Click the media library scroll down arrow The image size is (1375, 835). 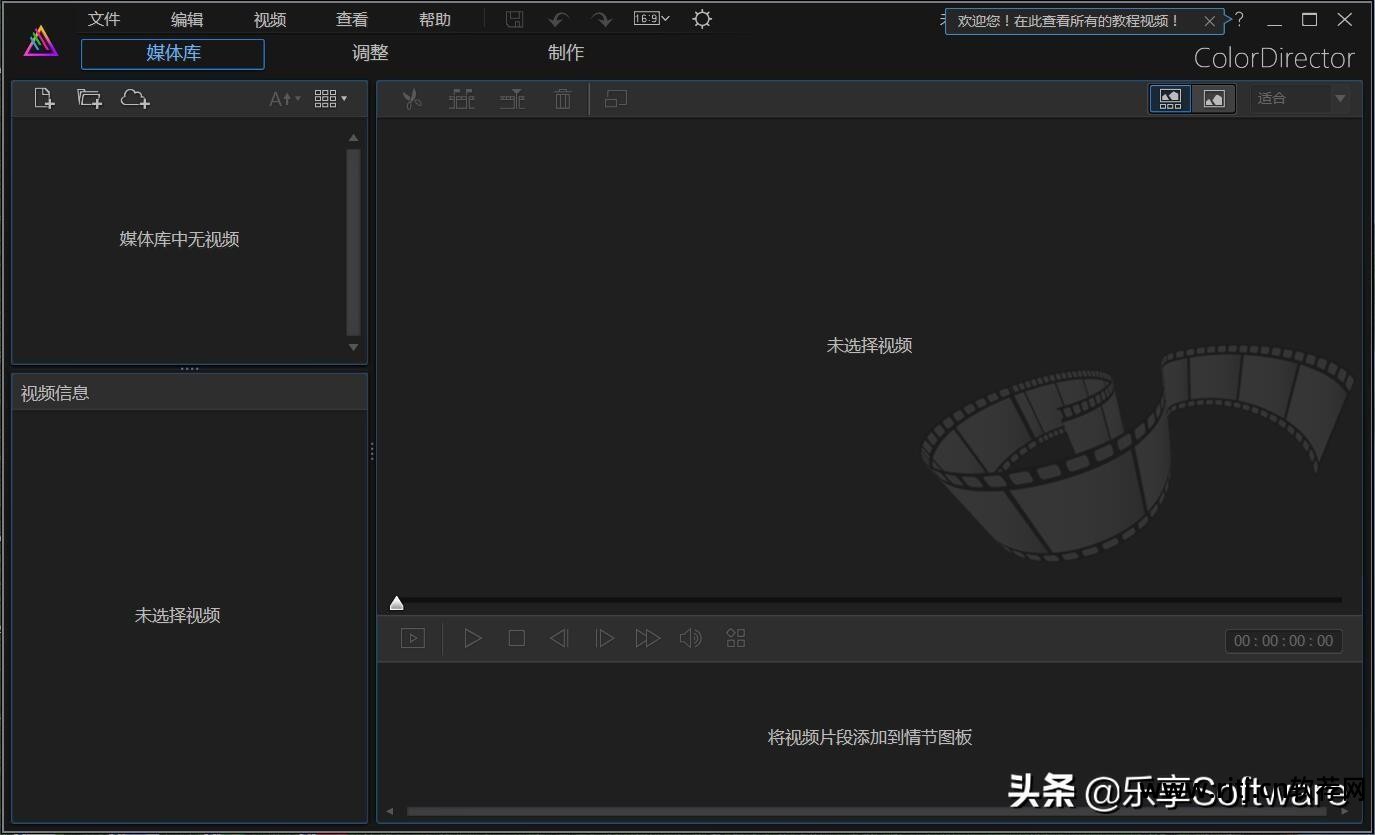click(x=353, y=347)
